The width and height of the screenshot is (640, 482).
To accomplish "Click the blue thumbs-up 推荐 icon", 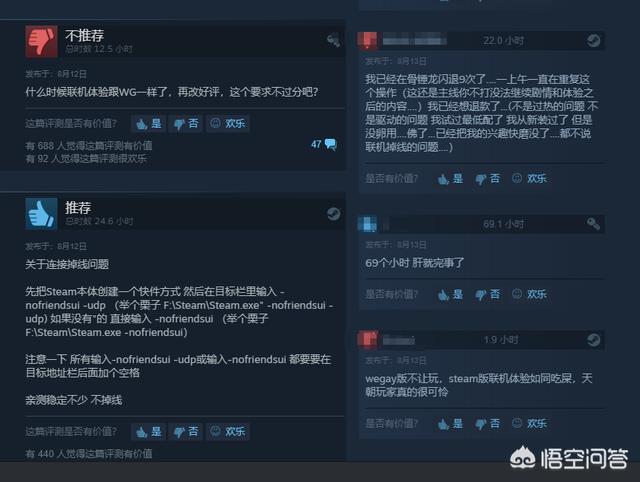I will click(x=41, y=214).
